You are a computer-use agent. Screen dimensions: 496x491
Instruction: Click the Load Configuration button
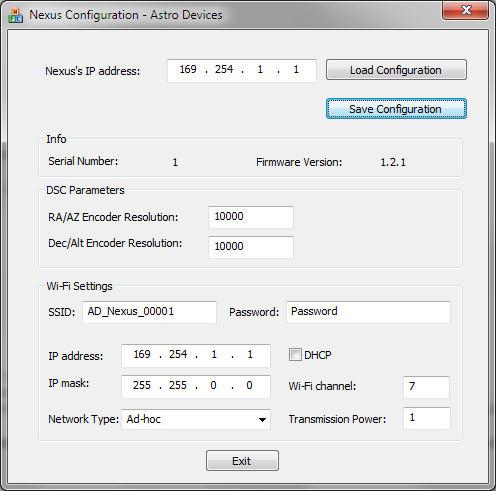(396, 70)
